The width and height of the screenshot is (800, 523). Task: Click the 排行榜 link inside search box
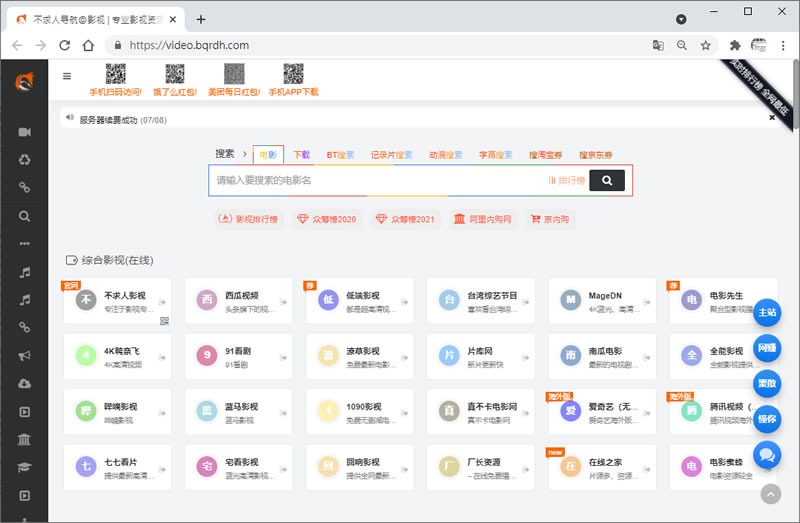567,180
